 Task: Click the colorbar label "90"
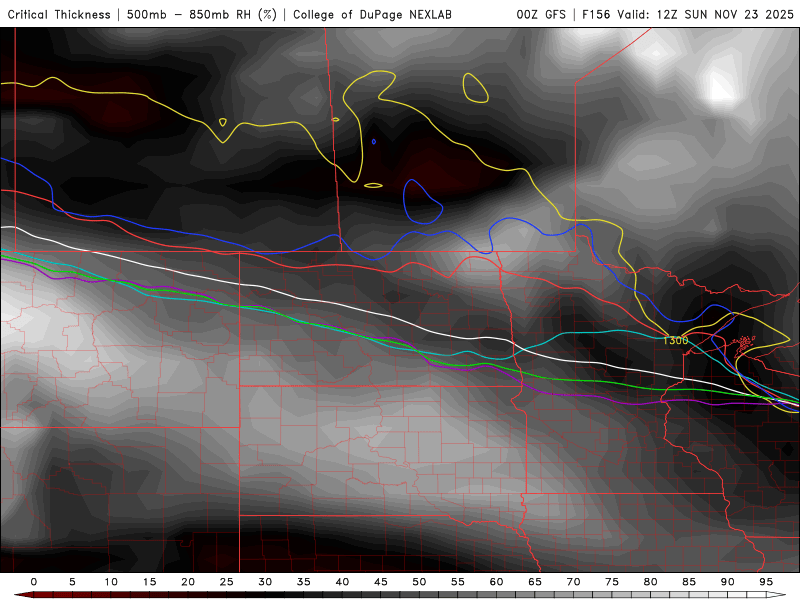[728, 582]
